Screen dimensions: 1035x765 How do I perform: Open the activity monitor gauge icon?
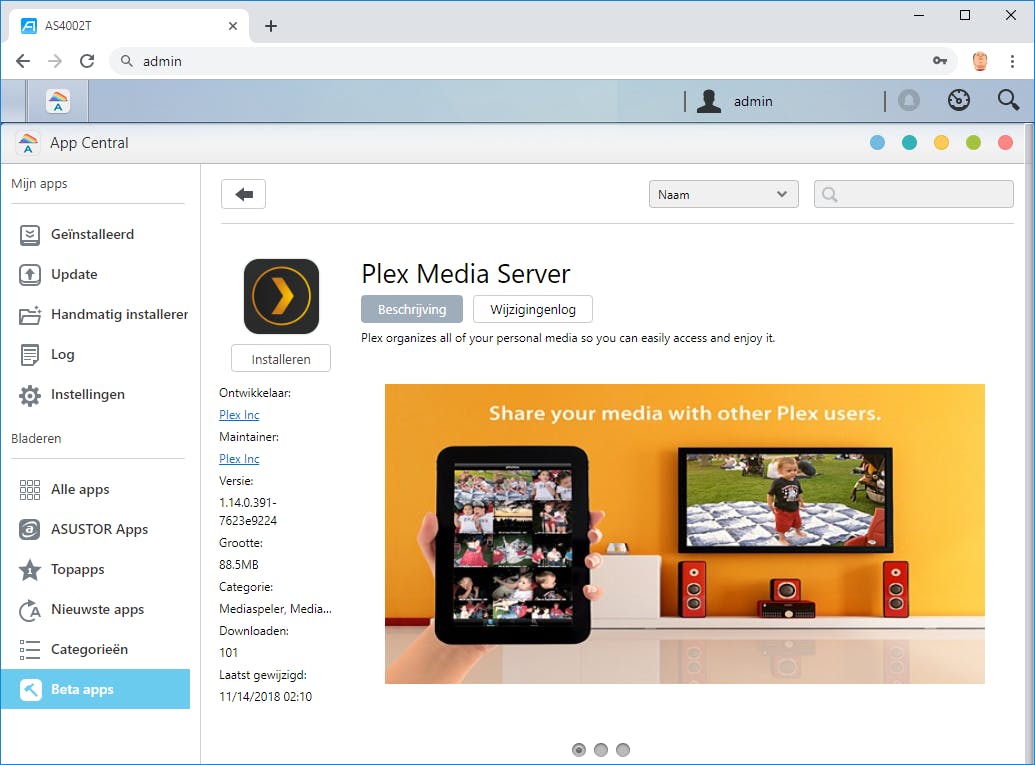pyautogui.click(x=958, y=100)
